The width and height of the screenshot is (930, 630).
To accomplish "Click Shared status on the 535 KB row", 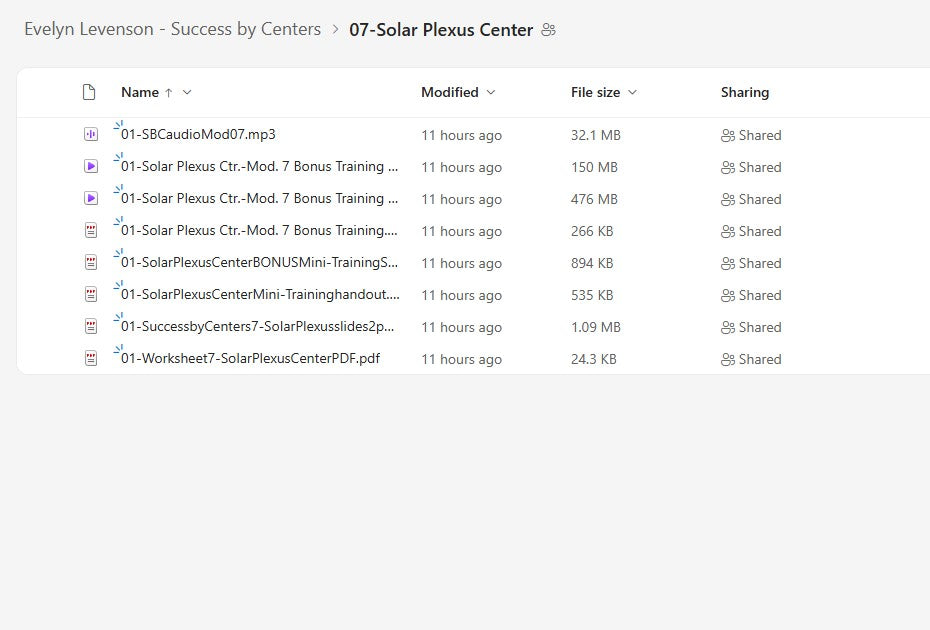I will coord(751,295).
